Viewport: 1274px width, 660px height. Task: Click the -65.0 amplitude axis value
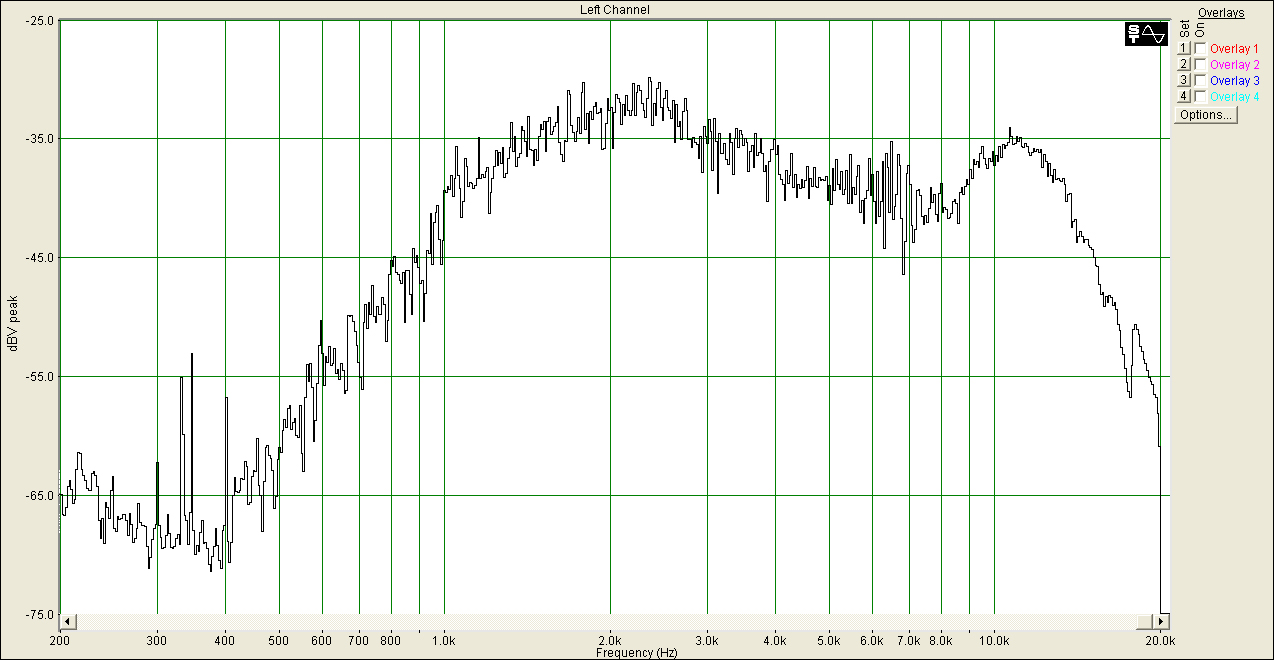click(41, 496)
